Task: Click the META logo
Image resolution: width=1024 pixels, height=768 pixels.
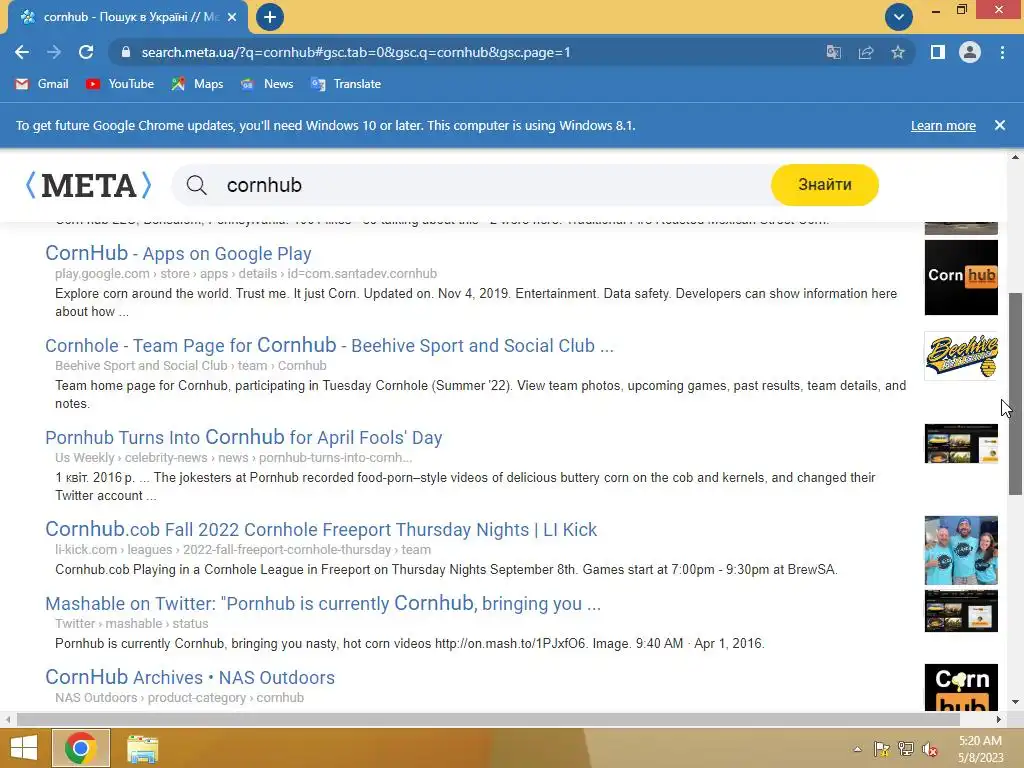Action: 89,185
